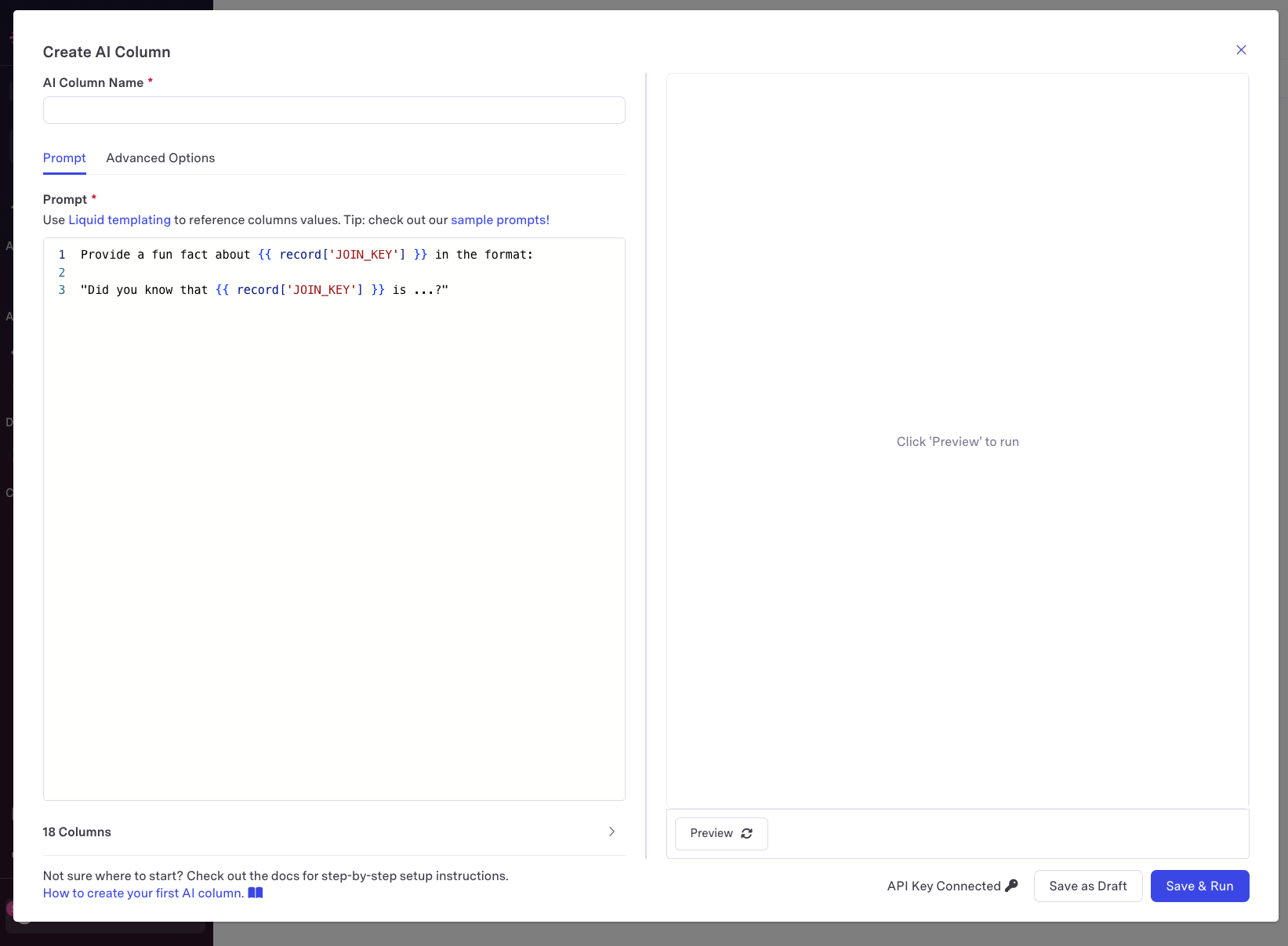Screen dimensions: 1288x946
Task: Click the Save as Draft button
Action: click(x=1087, y=886)
